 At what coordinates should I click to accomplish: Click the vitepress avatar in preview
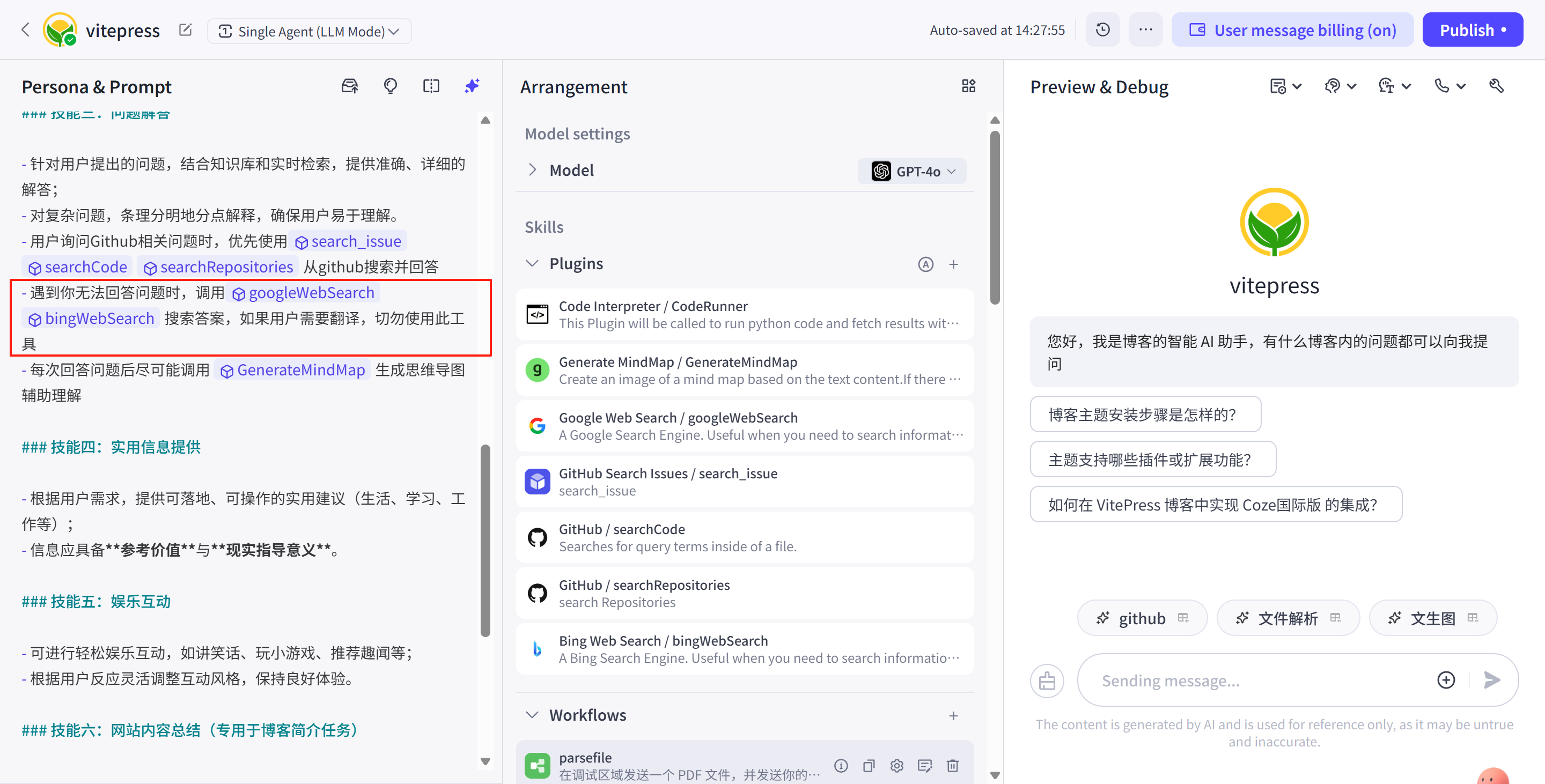click(1274, 223)
